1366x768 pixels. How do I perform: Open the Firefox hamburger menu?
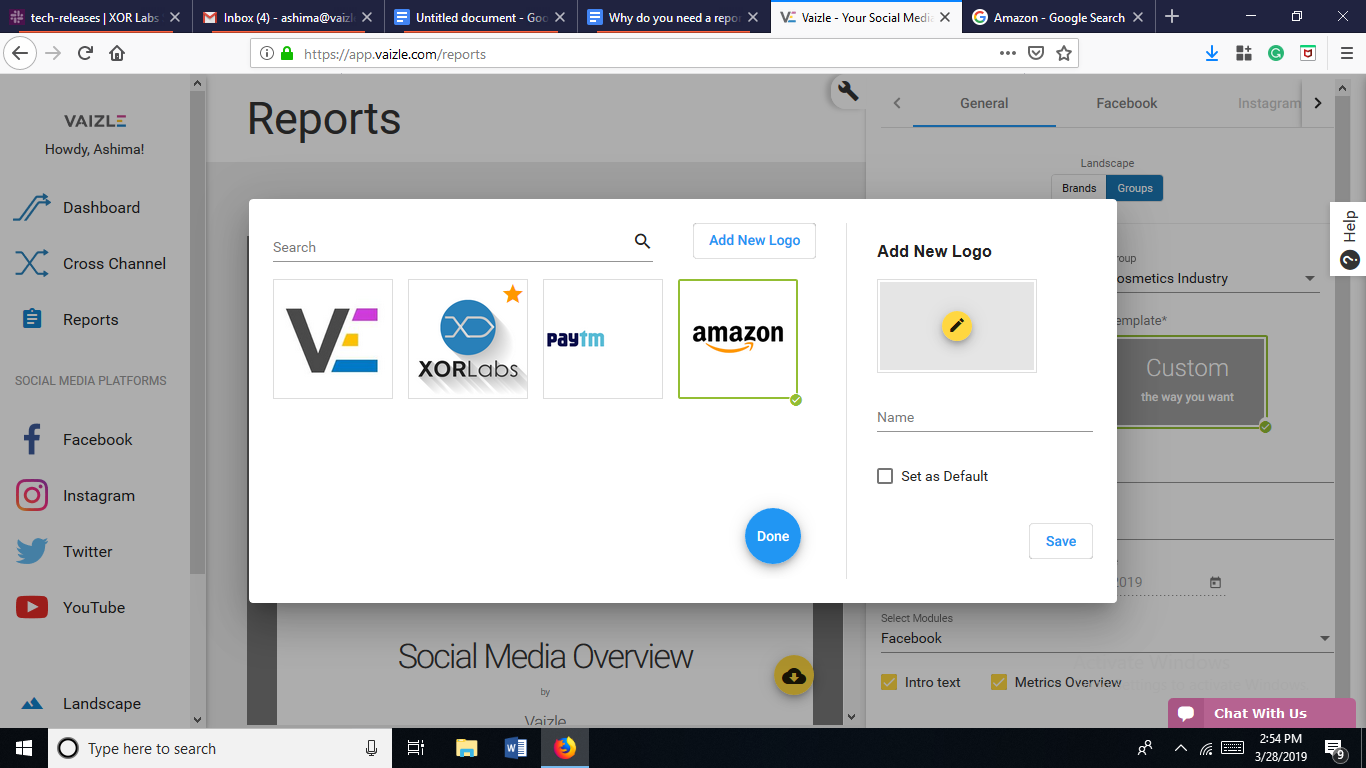(x=1346, y=53)
